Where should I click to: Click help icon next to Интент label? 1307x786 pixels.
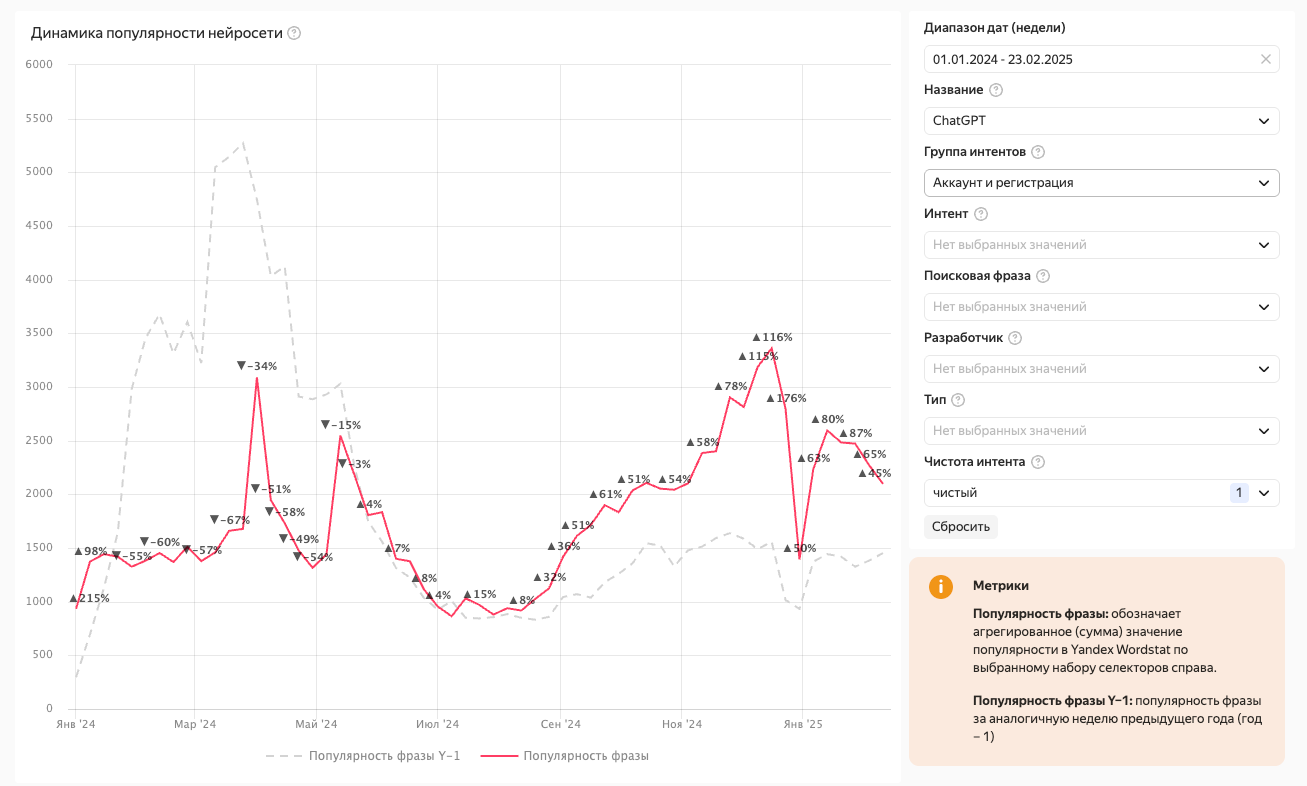(x=980, y=214)
